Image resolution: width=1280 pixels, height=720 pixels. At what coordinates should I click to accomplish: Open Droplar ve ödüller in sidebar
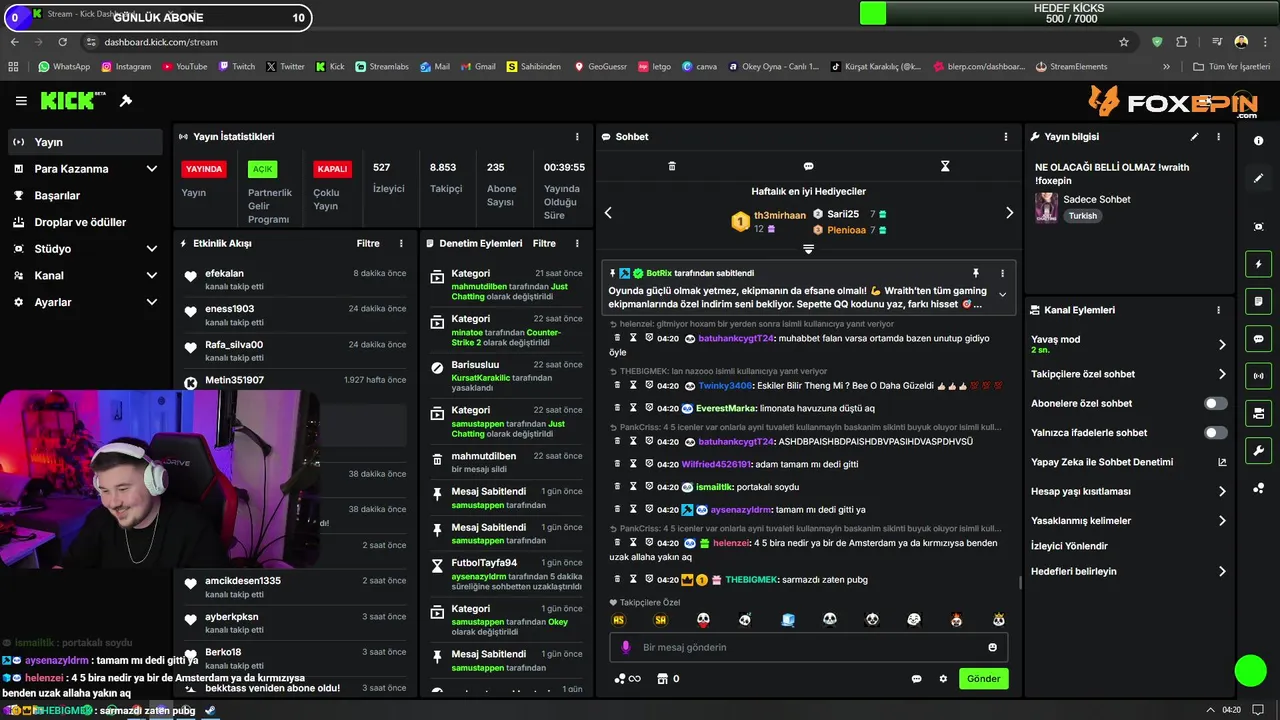(x=85, y=222)
